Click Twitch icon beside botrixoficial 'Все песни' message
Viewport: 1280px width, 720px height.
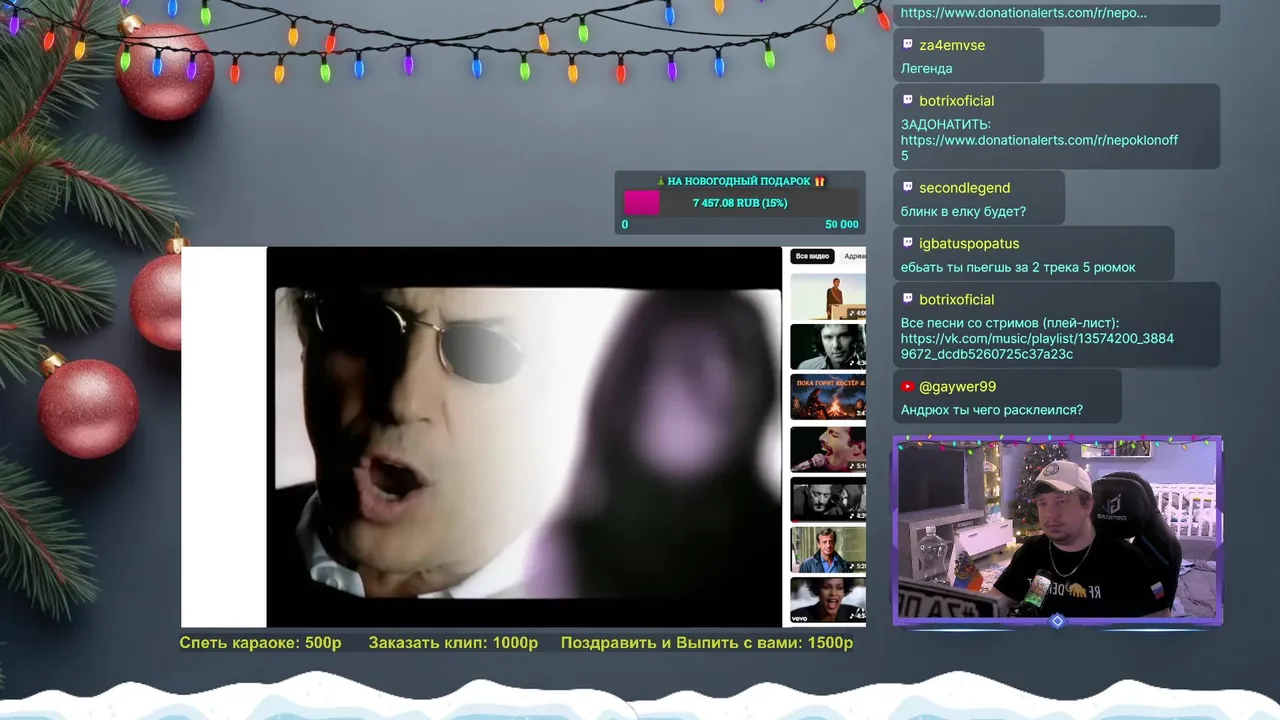click(x=908, y=299)
